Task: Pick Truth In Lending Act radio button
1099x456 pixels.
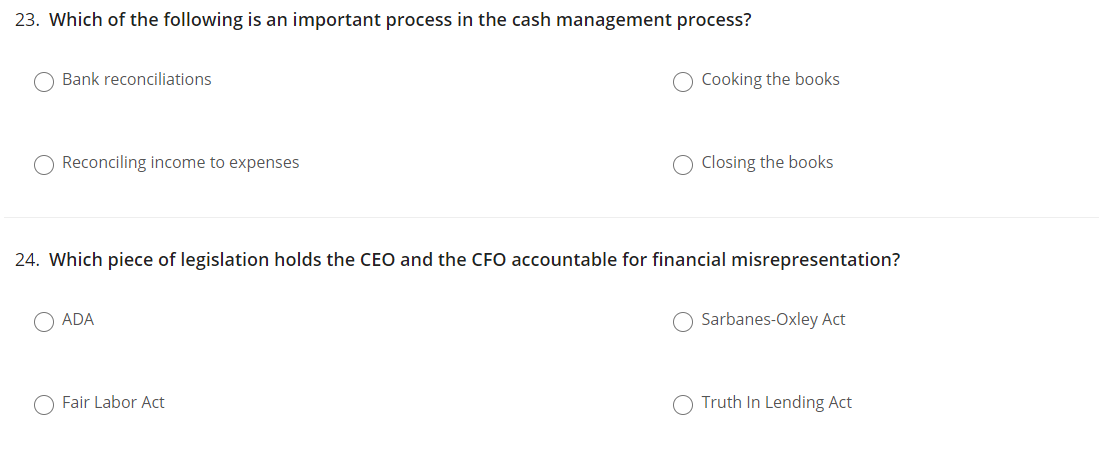Action: point(683,405)
